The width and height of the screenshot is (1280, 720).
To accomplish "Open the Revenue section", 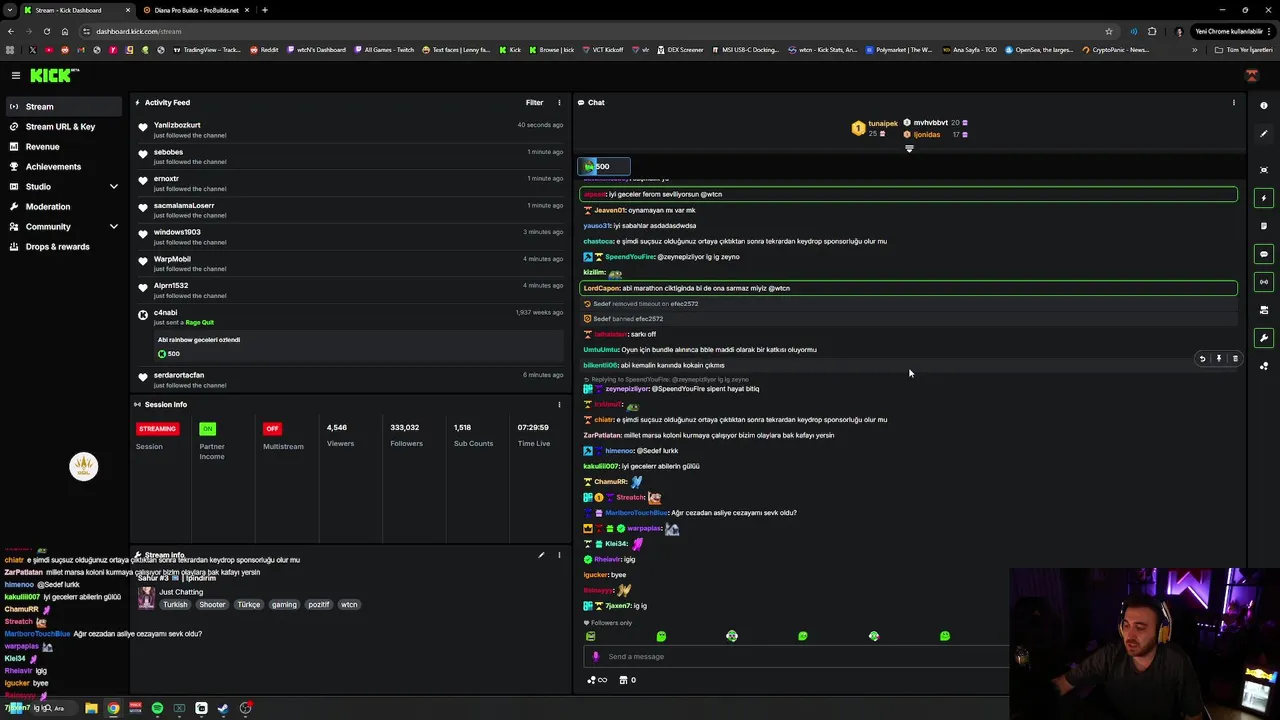I will (64, 146).
